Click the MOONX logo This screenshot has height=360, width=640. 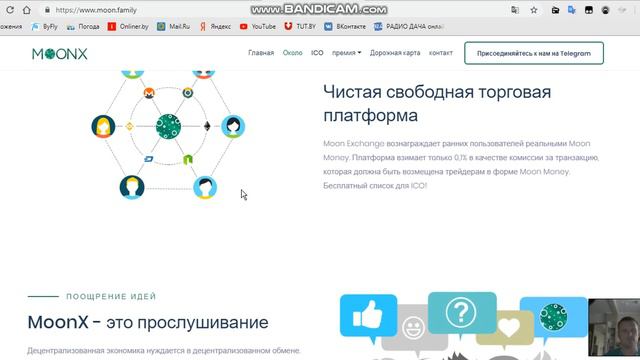coord(60,54)
